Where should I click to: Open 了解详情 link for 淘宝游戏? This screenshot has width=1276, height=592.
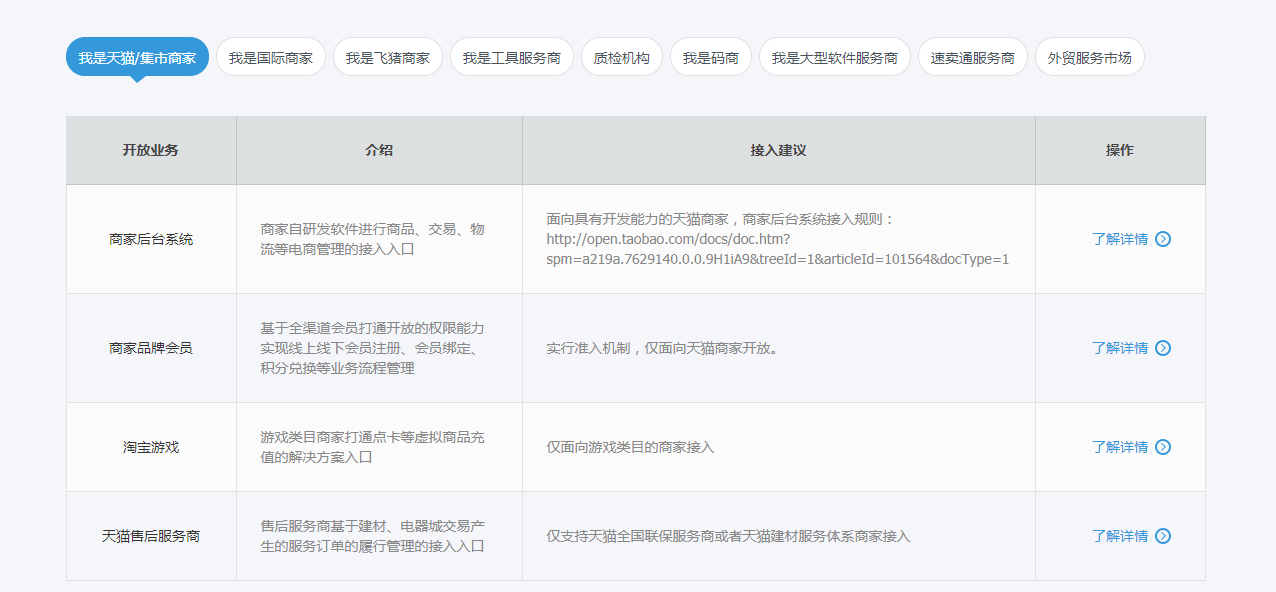pos(1120,447)
